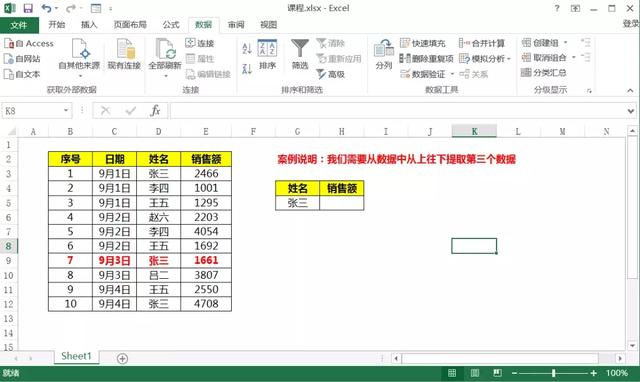This screenshot has height=382, width=640.
Task: Open existing connections (现有连接)
Action: point(124,55)
